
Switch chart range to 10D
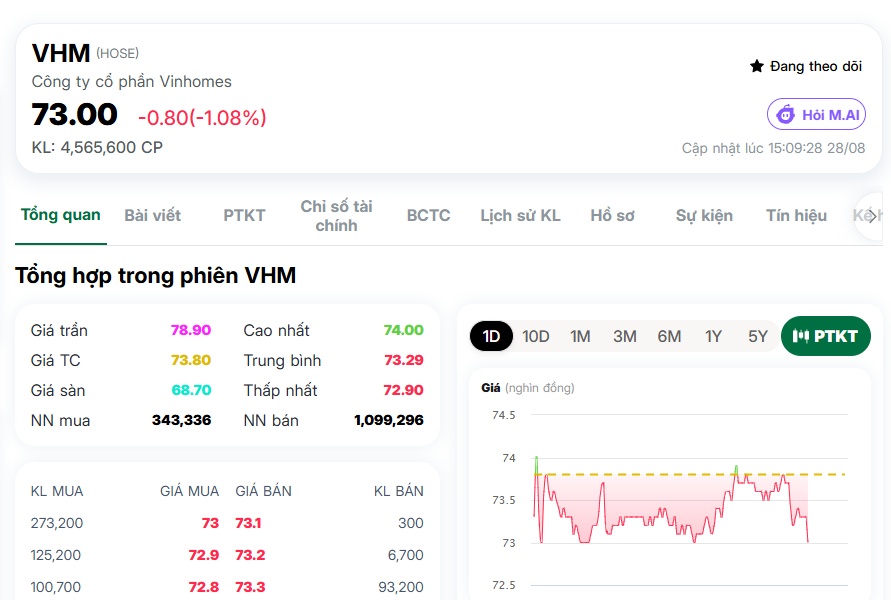pos(535,336)
